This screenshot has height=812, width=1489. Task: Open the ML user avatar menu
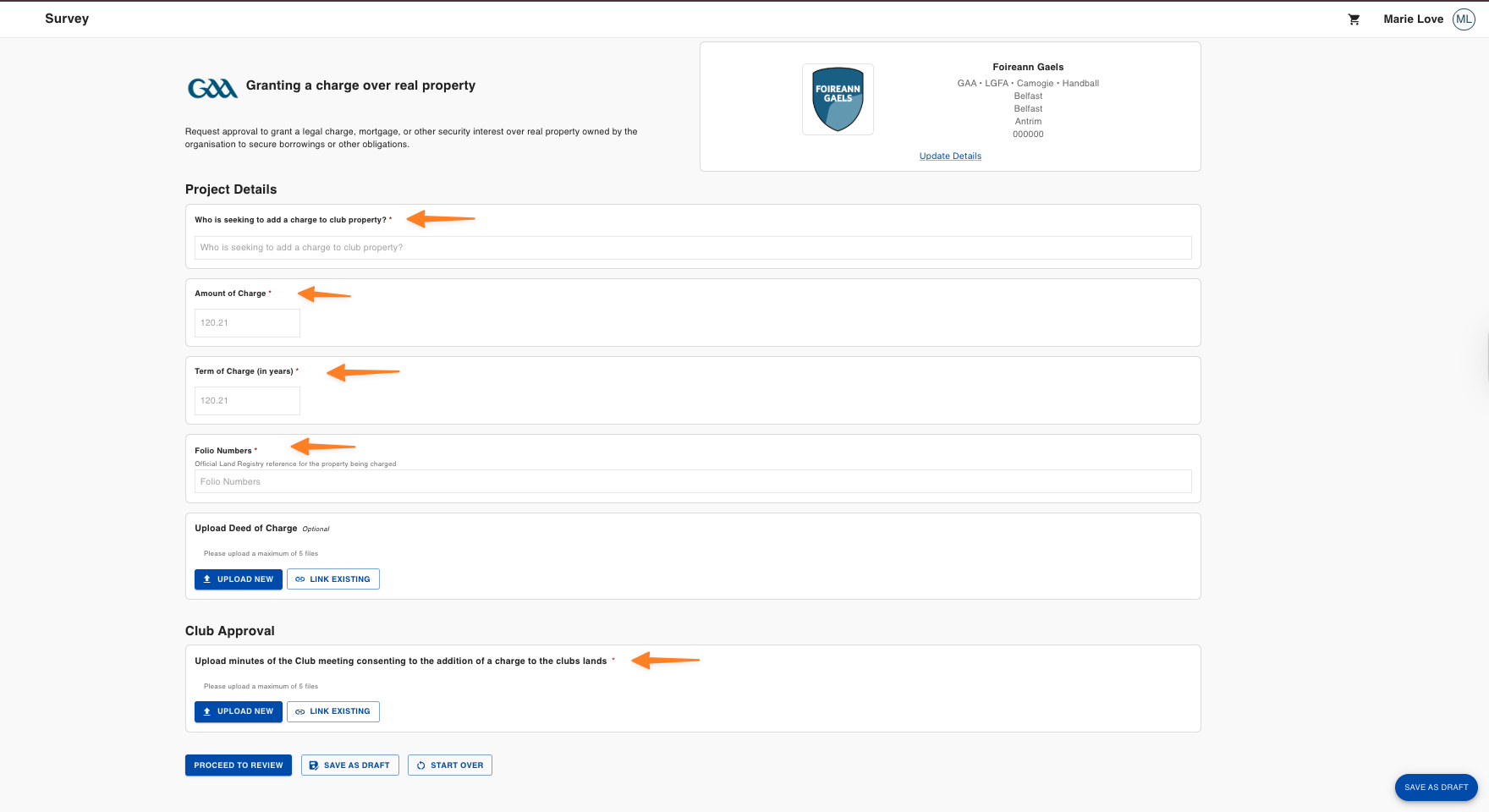coord(1464,19)
